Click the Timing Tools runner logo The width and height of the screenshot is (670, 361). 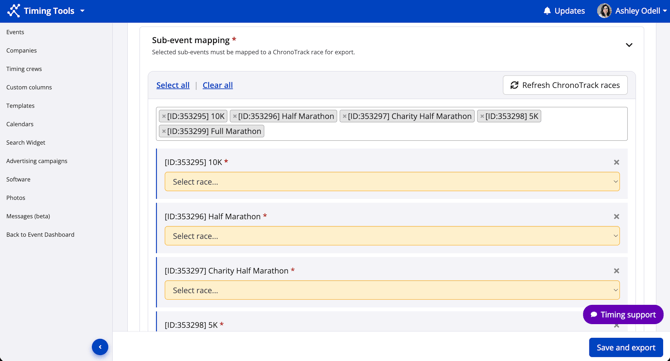point(14,11)
